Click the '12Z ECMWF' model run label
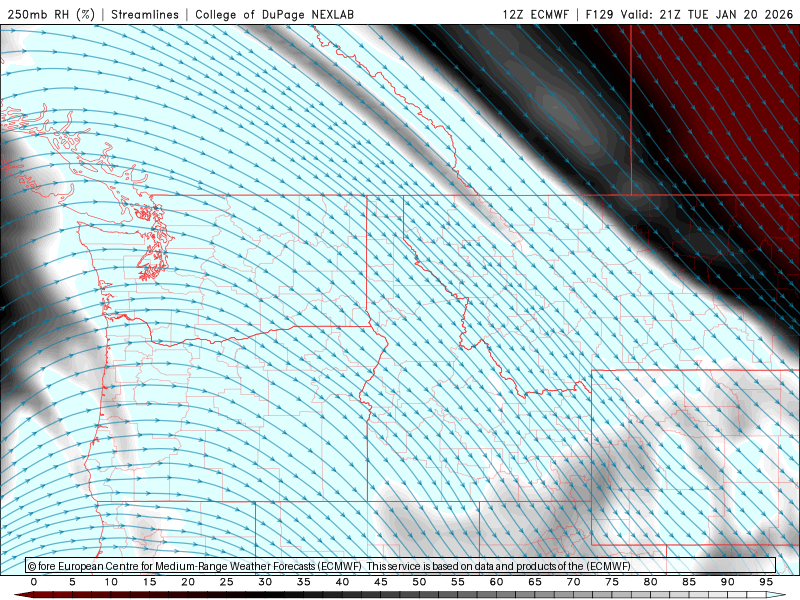This screenshot has width=800, height=600. (x=535, y=14)
